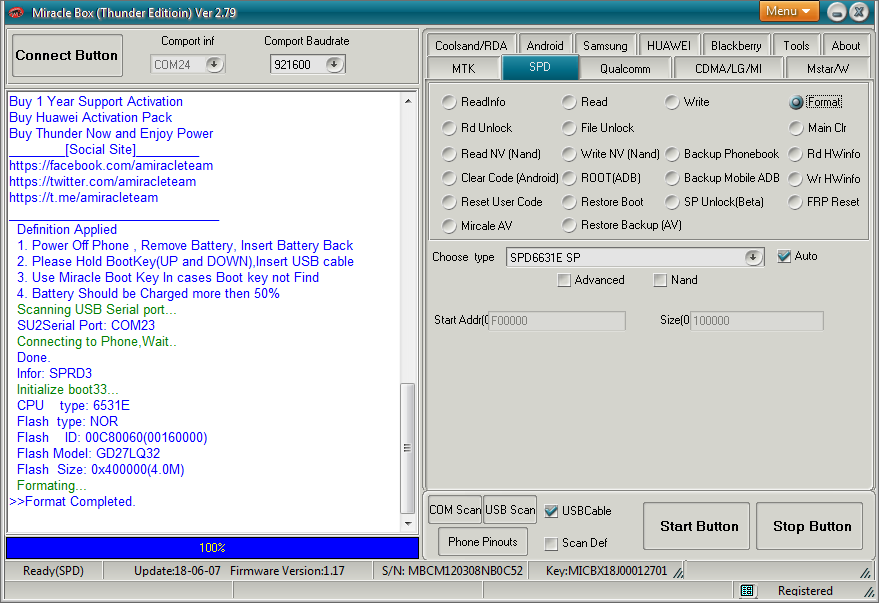The height and width of the screenshot is (603, 879).
Task: Select Restore Backup (AV) option
Action: pyautogui.click(x=622, y=225)
